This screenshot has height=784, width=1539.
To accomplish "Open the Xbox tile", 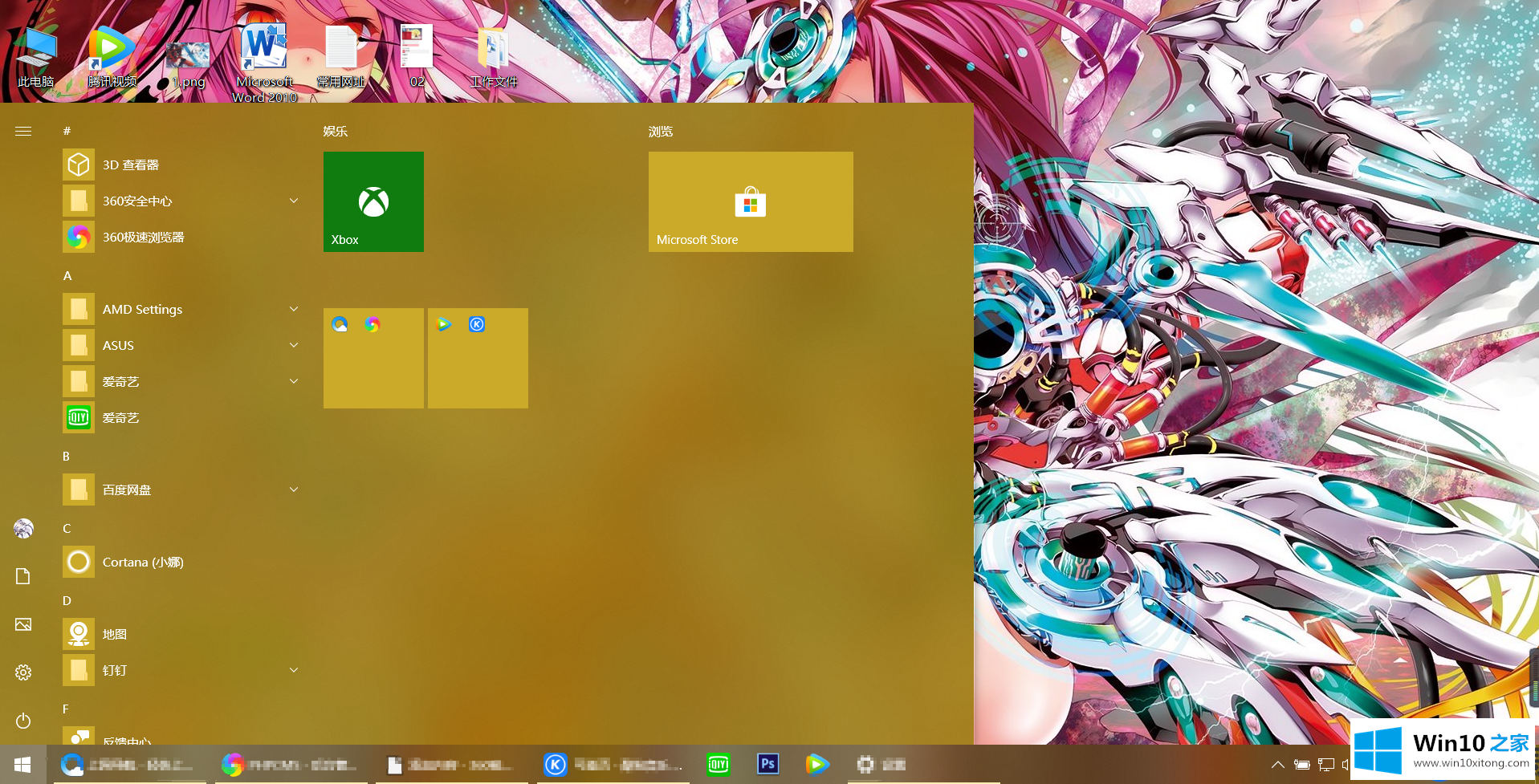I will point(373,201).
